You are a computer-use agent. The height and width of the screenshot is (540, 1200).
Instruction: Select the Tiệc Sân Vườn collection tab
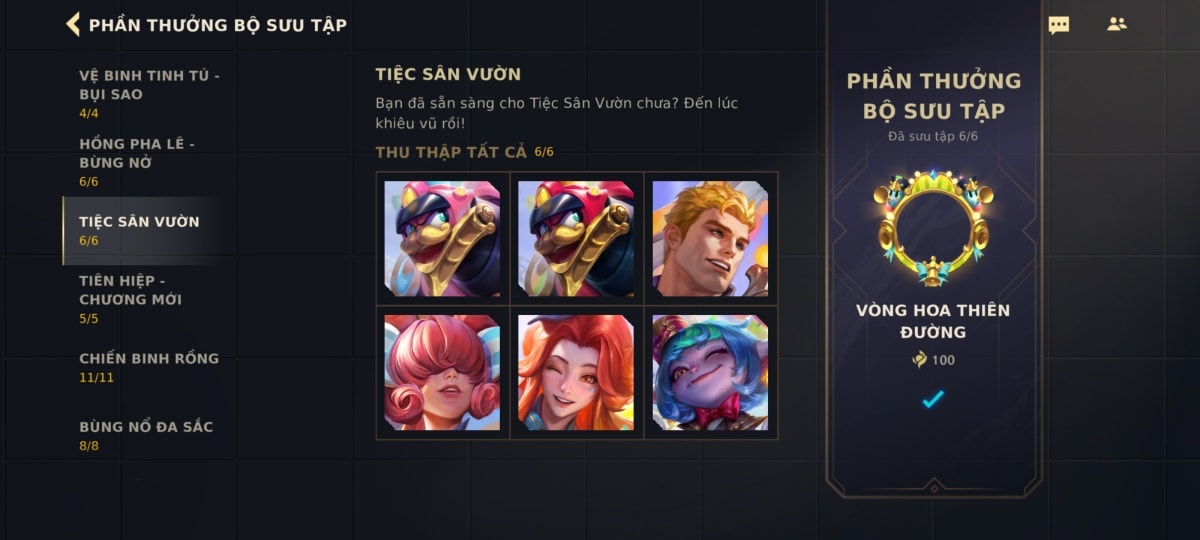click(x=150, y=230)
